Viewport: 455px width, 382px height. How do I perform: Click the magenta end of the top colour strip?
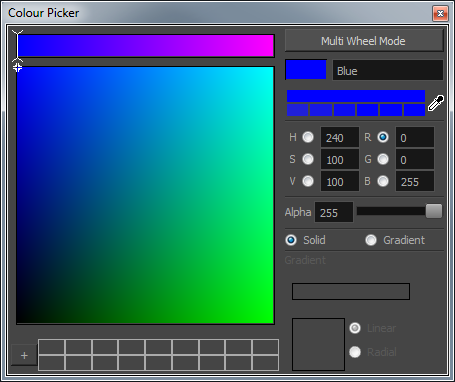(271, 46)
